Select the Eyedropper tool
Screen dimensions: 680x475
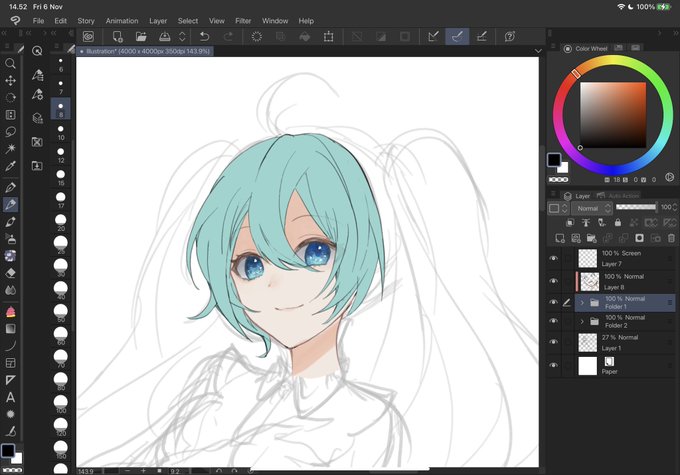pos(10,166)
